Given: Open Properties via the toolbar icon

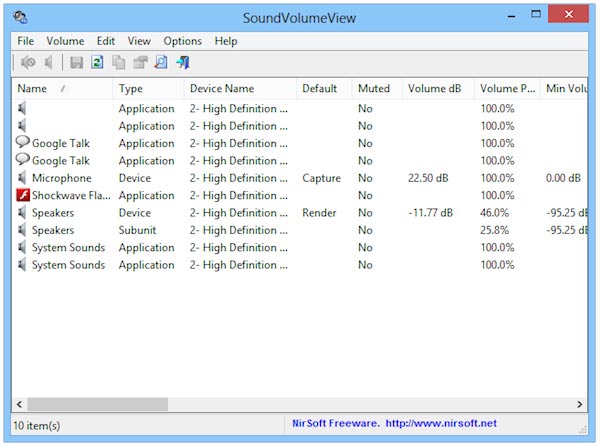Looking at the screenshot, I should coord(140,62).
